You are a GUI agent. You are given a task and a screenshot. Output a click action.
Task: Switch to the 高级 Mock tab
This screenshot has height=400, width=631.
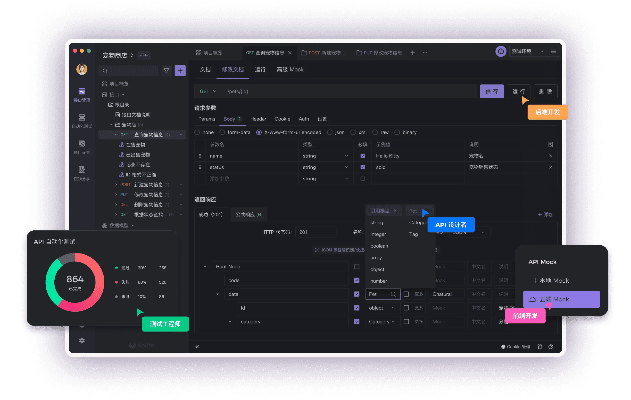[290, 69]
